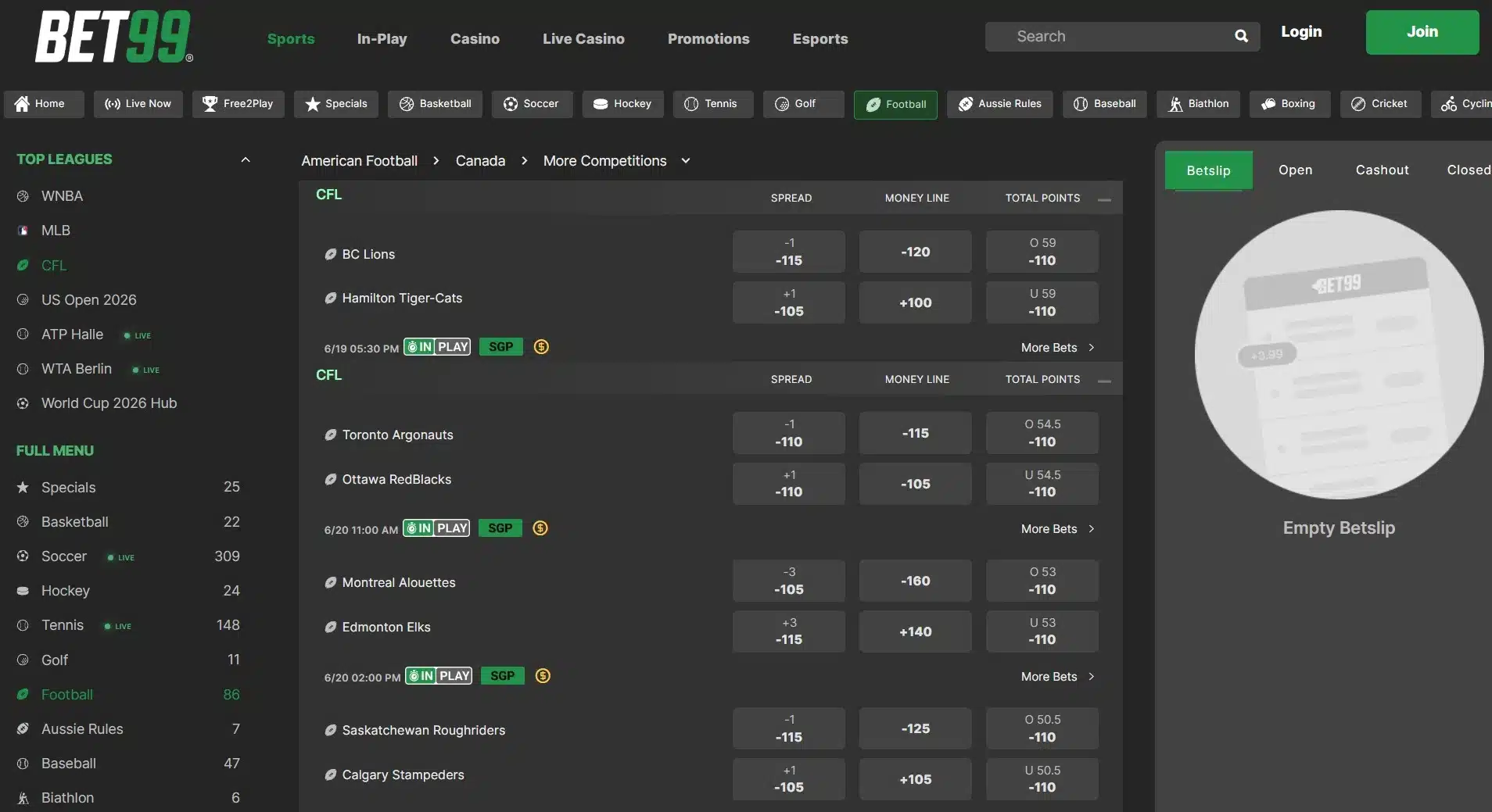Select the Golf chip in top bar
Screen dimensions: 1492x812
[x=804, y=104]
